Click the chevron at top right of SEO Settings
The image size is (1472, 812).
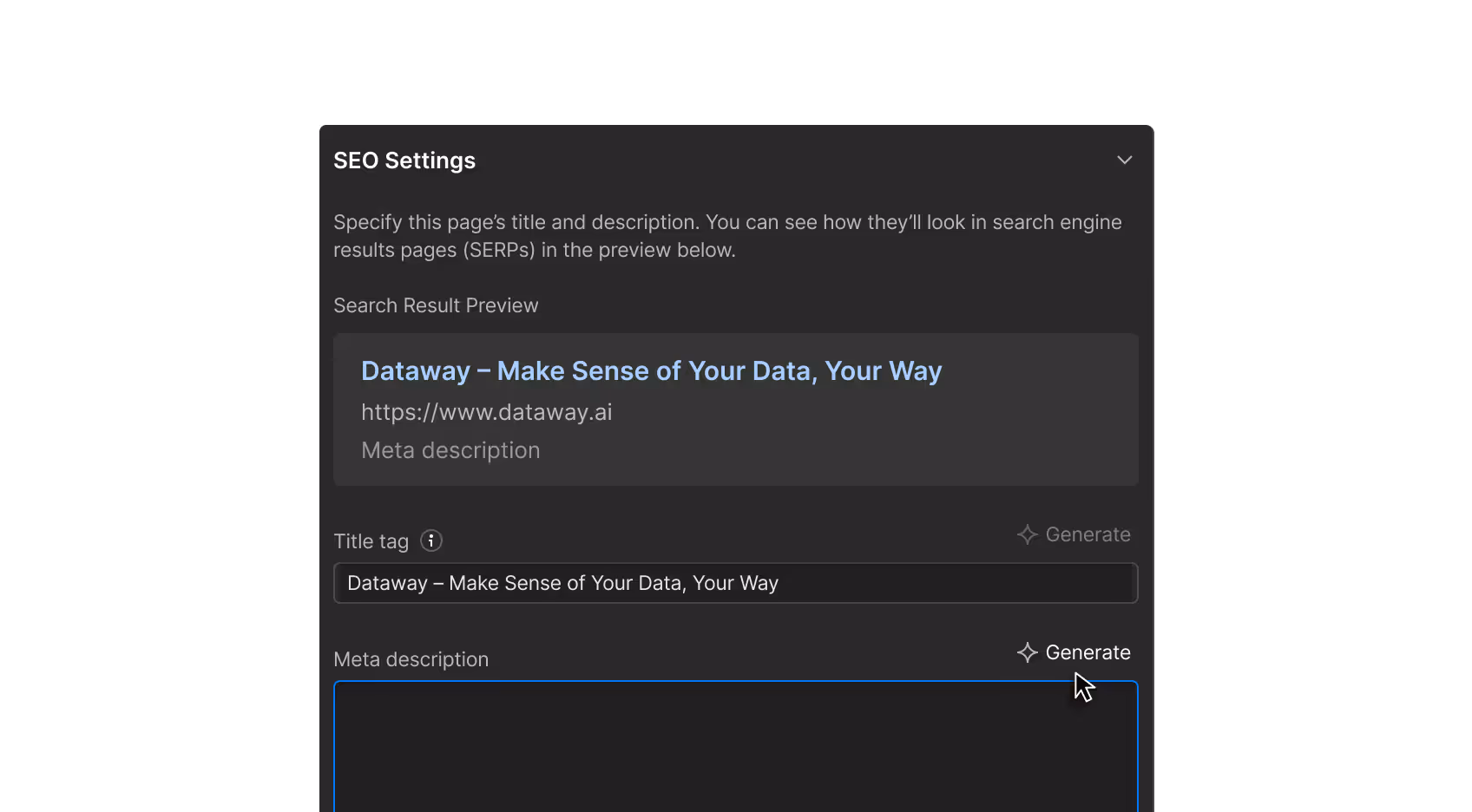[x=1124, y=160]
